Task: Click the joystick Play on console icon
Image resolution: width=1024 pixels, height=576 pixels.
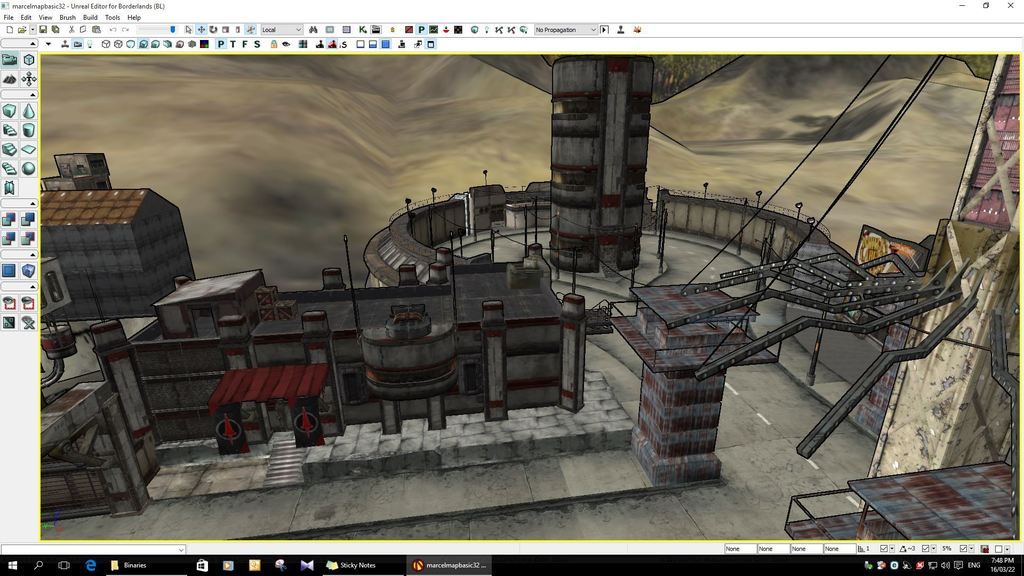Action: click(620, 29)
